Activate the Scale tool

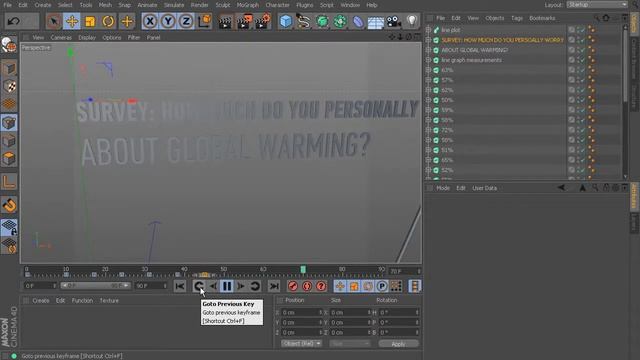click(90, 21)
